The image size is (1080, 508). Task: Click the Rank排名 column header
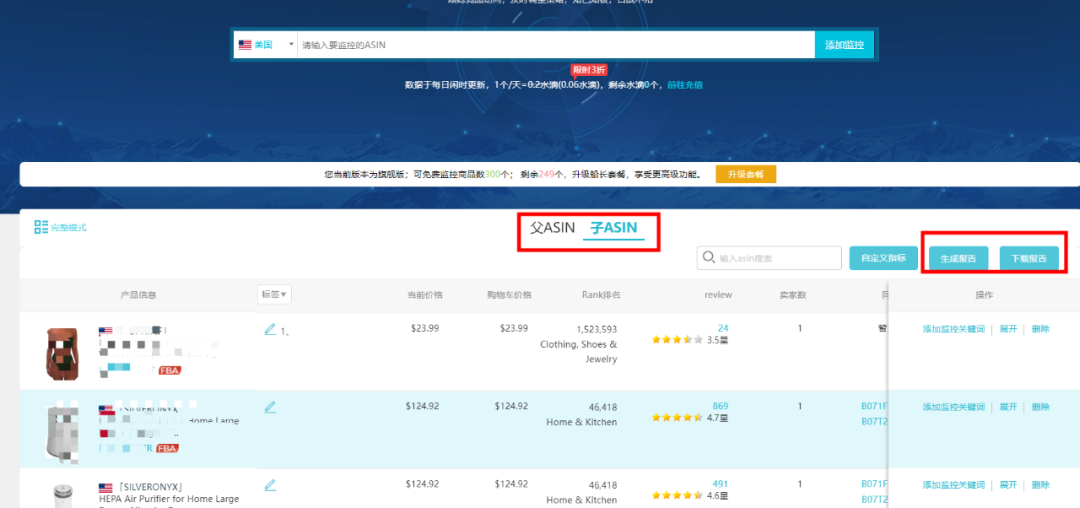pyautogui.click(x=601, y=295)
